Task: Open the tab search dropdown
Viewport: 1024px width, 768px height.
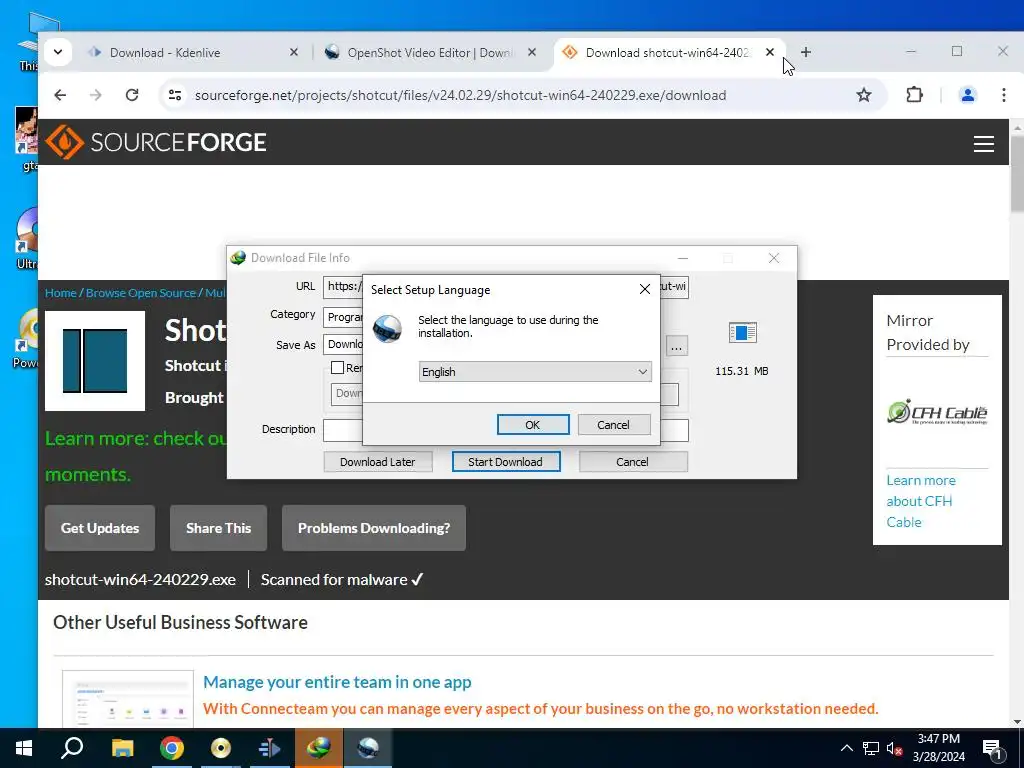Action: pos(57,52)
